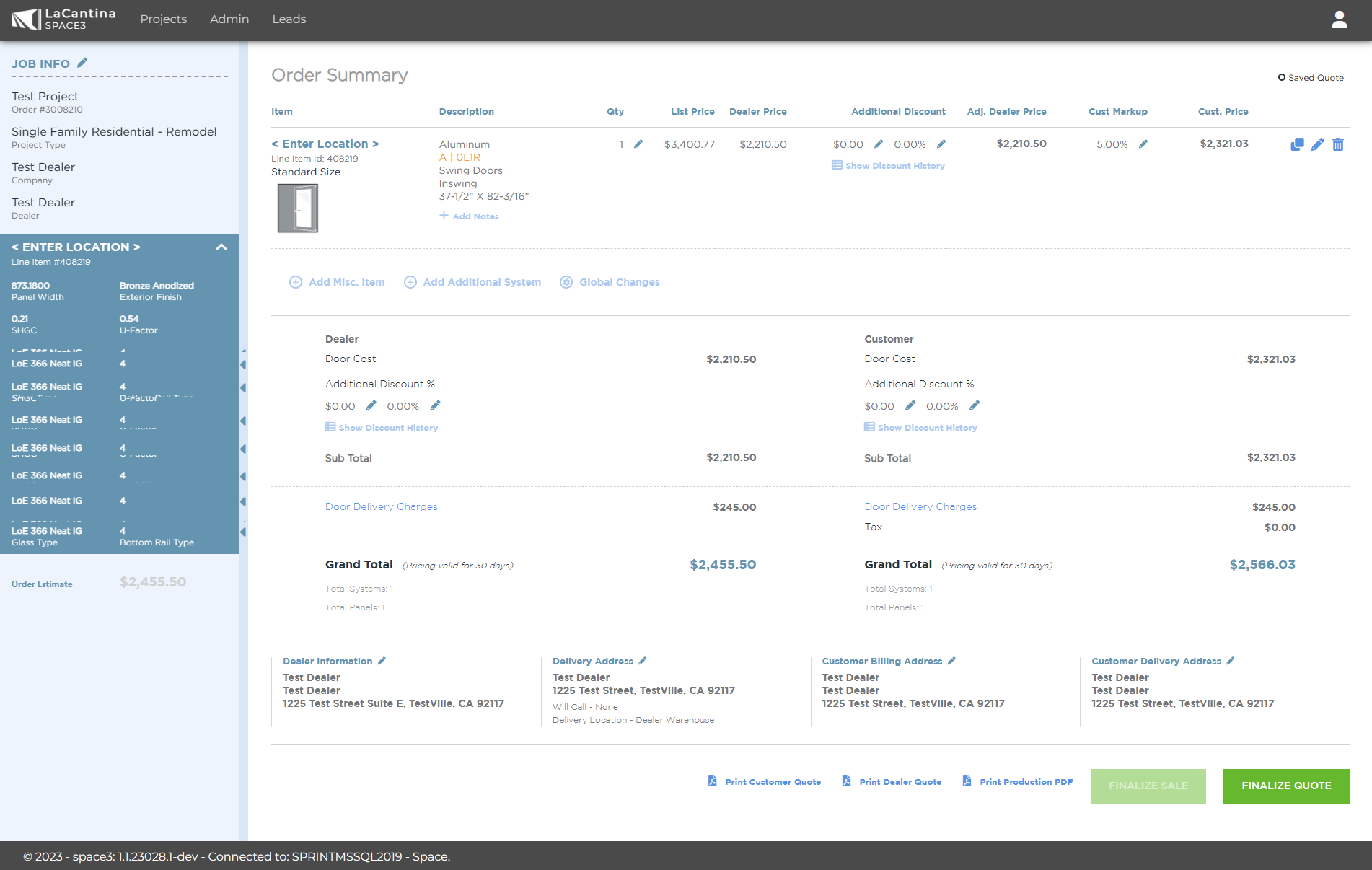
Task: Click Saved Quote status indicator
Action: coord(1311,78)
